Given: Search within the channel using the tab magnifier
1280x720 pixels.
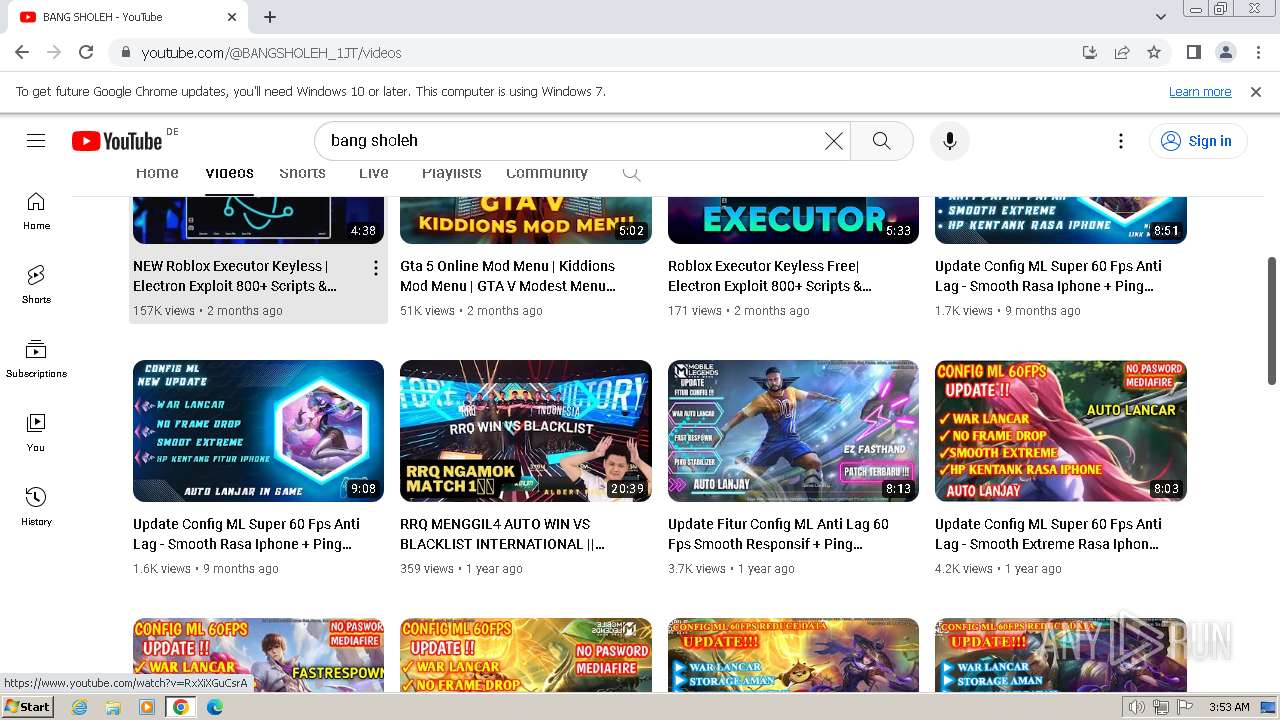Looking at the screenshot, I should pyautogui.click(x=631, y=173).
